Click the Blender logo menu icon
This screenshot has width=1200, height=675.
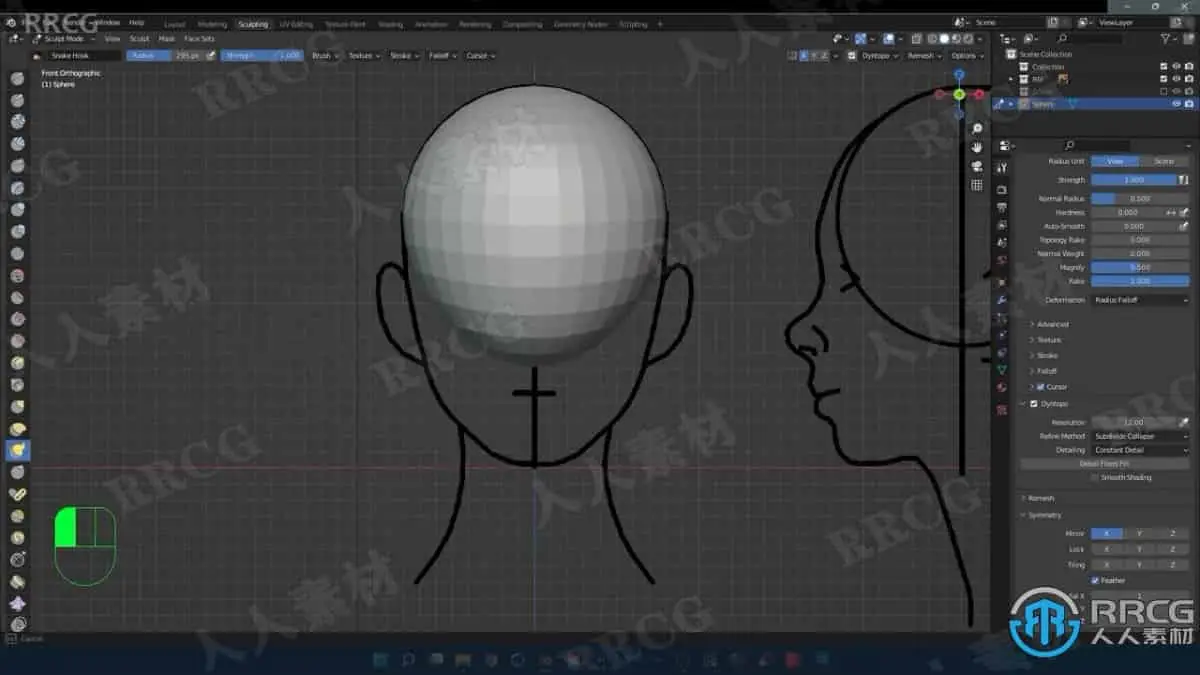(x=11, y=22)
